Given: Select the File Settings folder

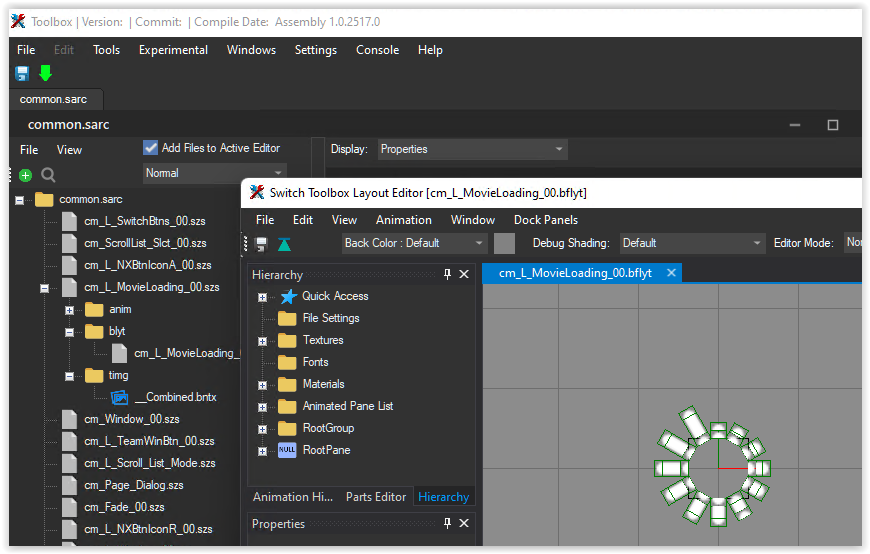Looking at the screenshot, I should 318,318.
